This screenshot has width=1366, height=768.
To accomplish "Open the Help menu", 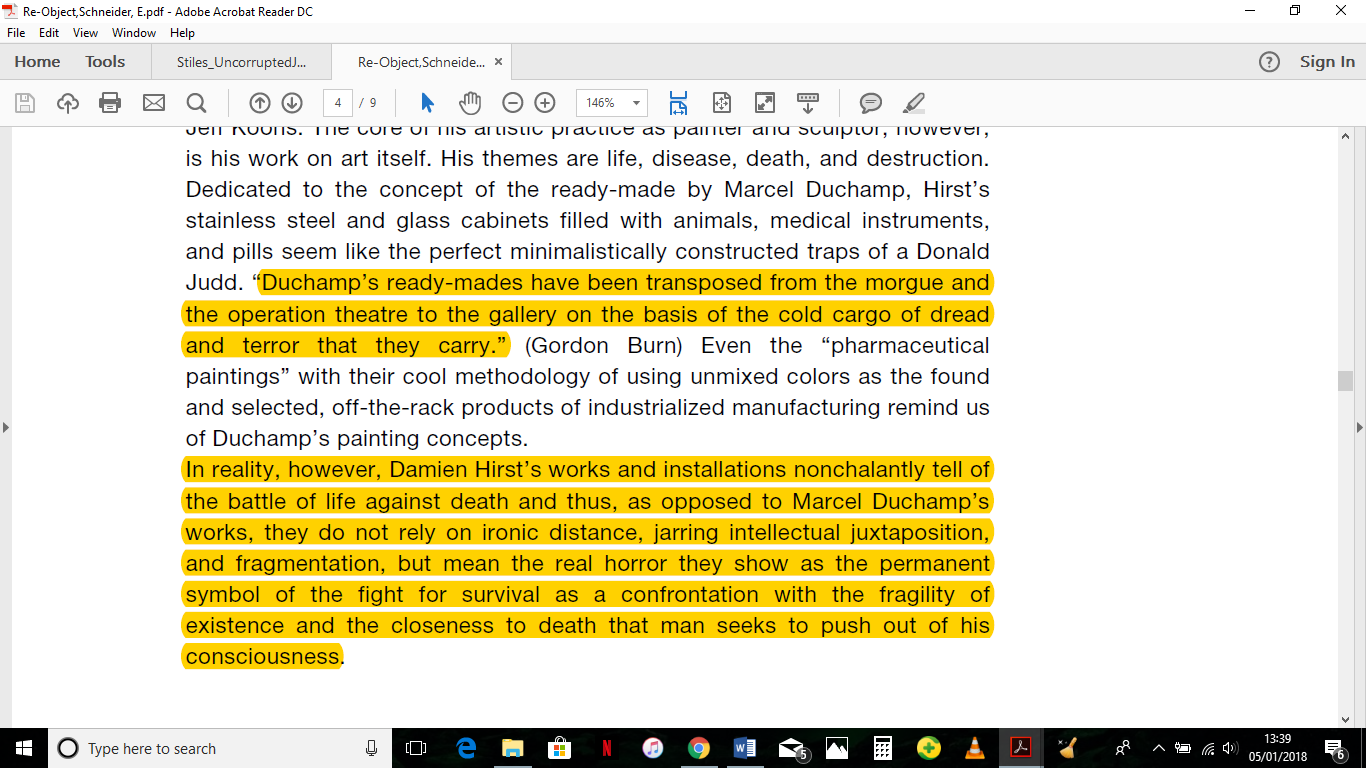I will (182, 33).
